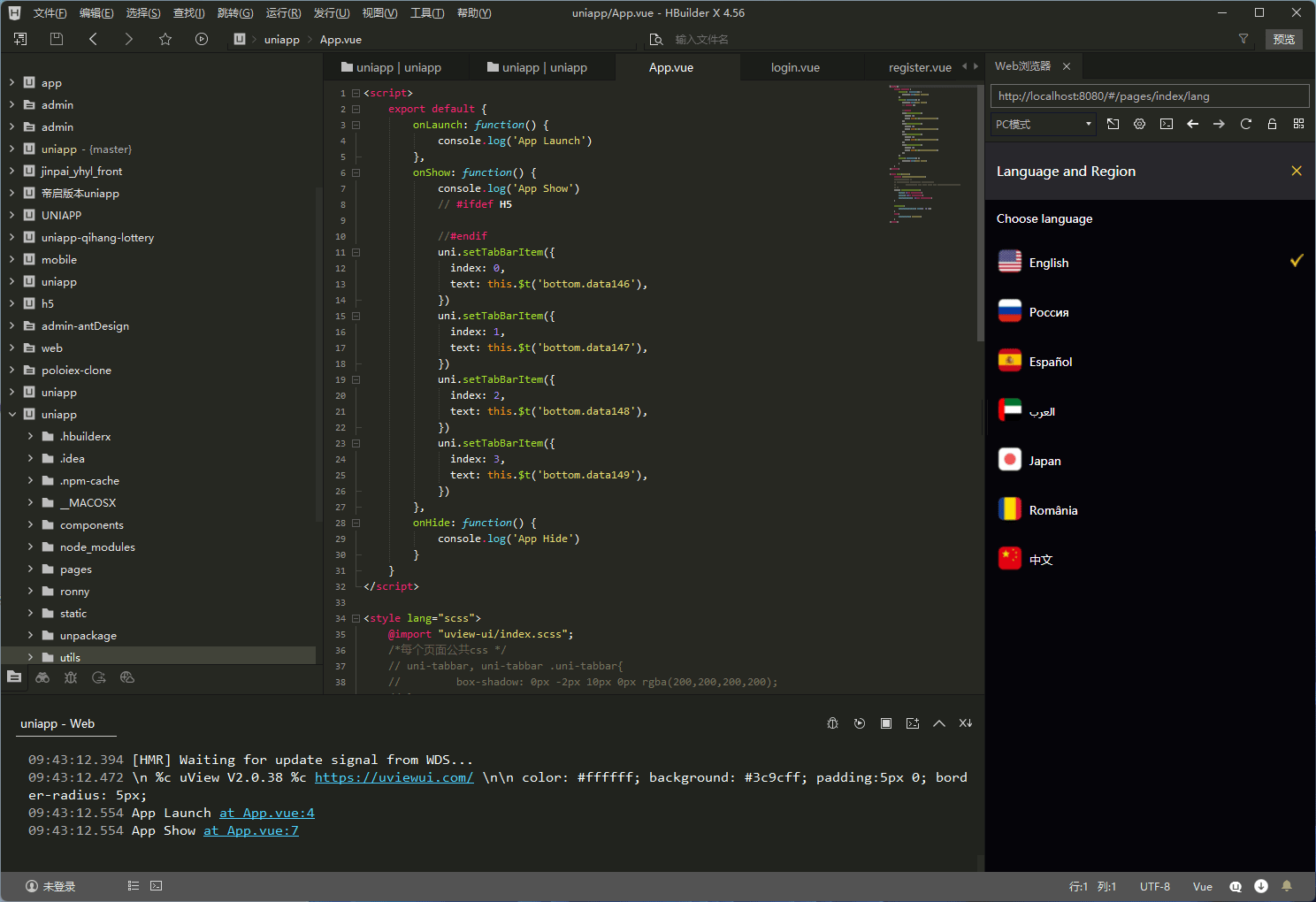Viewport: 1316px width, 902px height.
Task: Refresh the Web browser preview page
Action: pos(1245,124)
